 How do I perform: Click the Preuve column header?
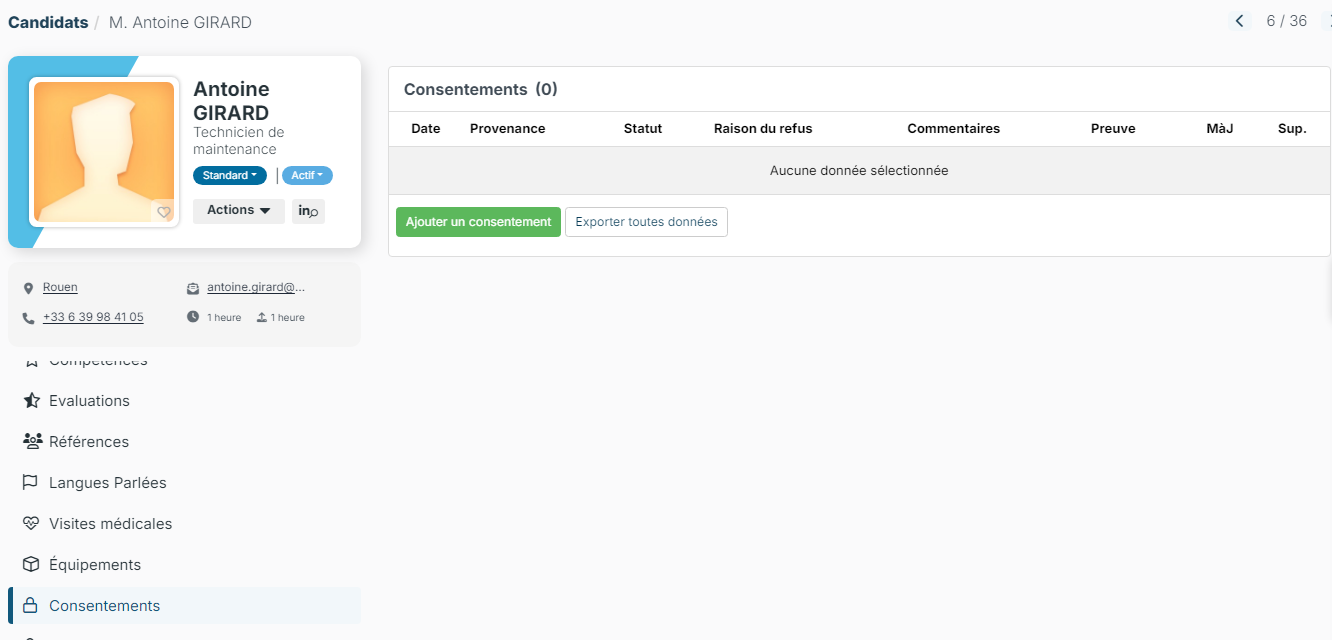1113,129
